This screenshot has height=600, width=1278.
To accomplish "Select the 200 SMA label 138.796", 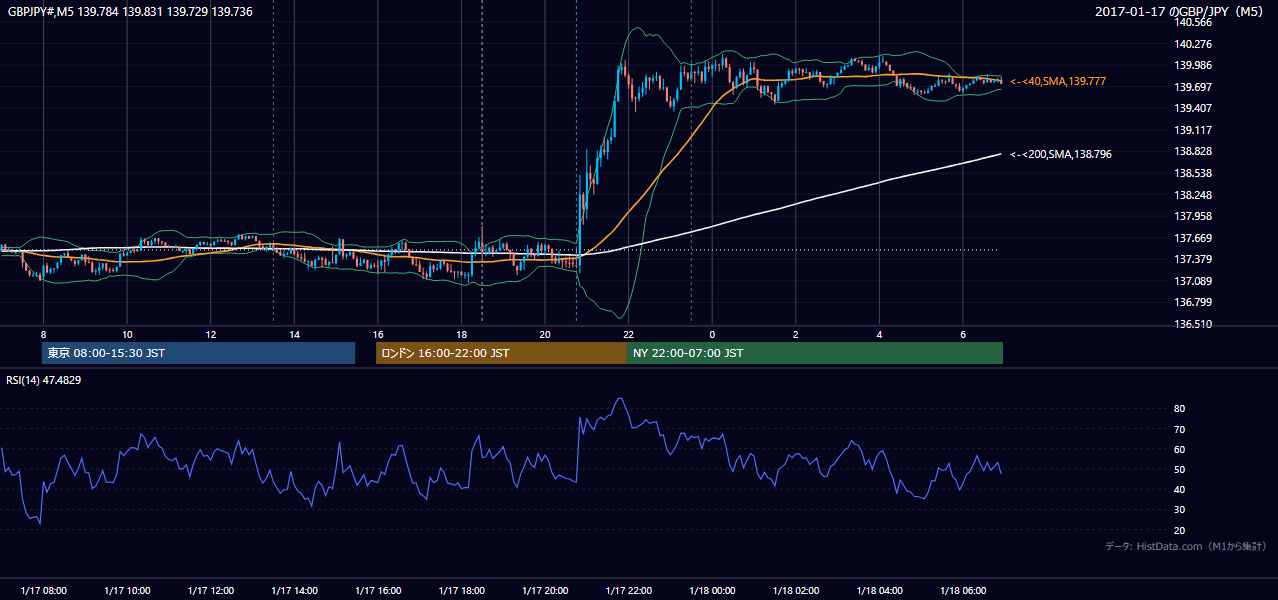I will point(1060,154).
